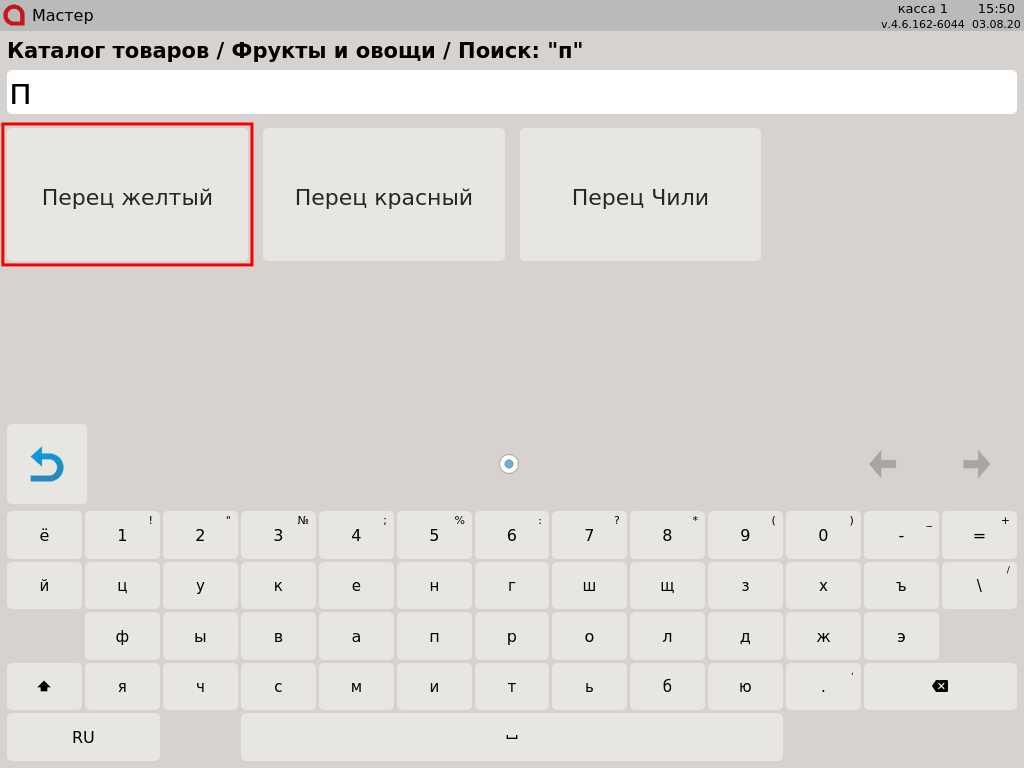1024x768 pixels.
Task: Type the letter е on the keyboard
Action: [x=356, y=586]
